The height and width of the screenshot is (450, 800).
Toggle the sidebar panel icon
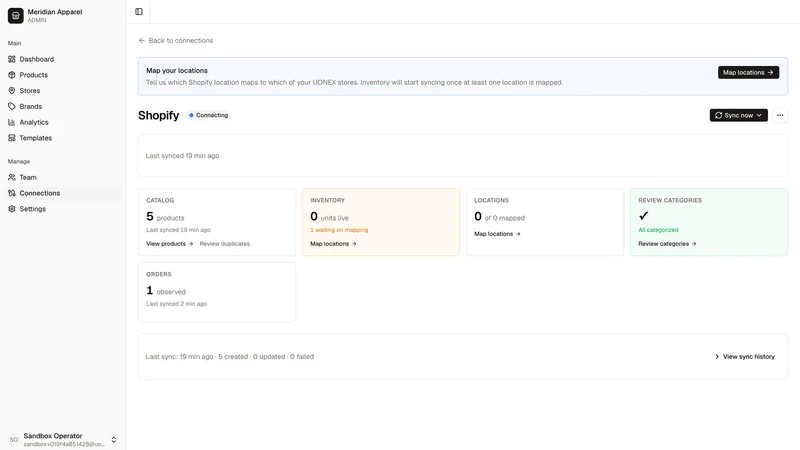139,12
